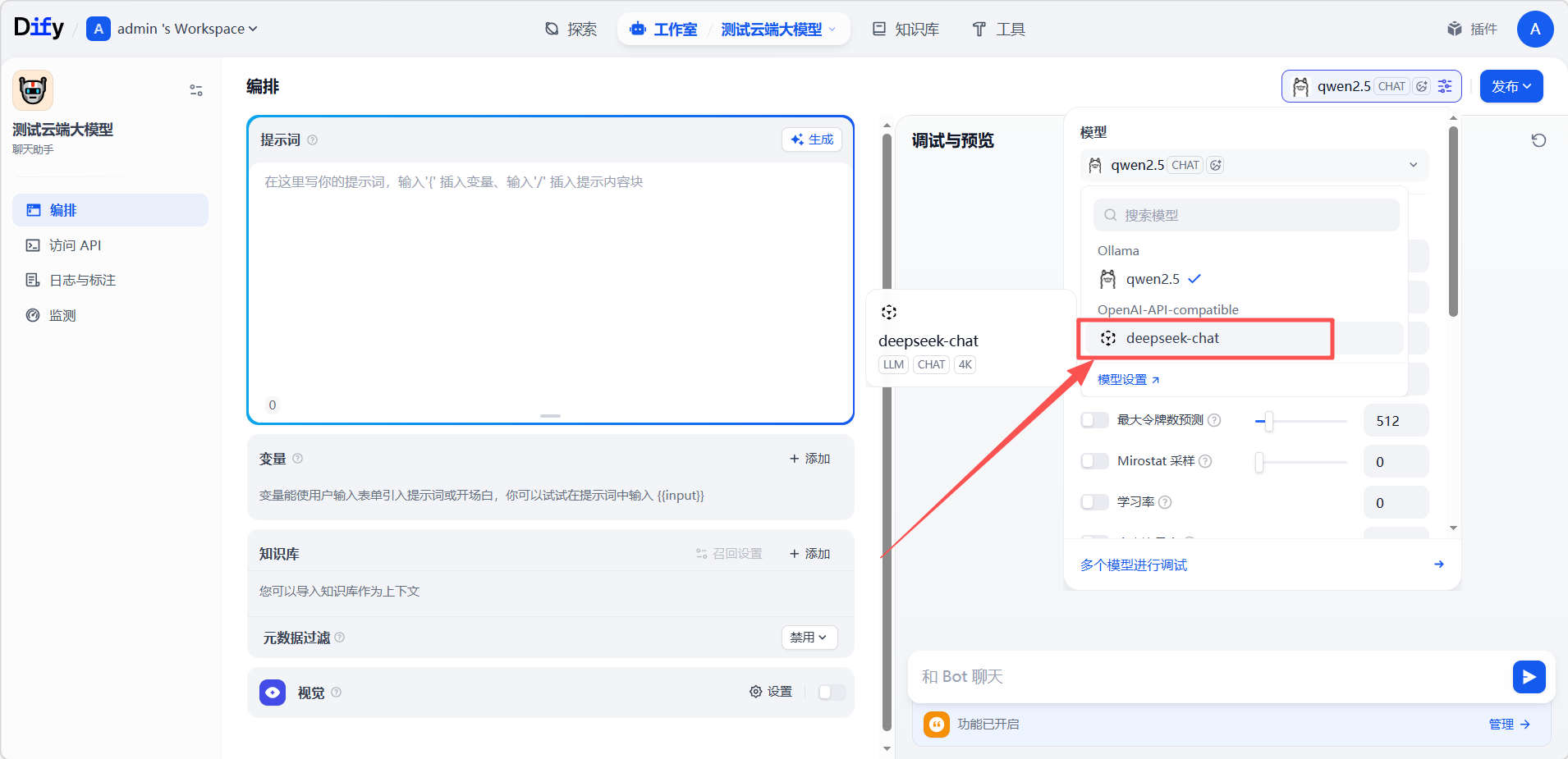Expand the qwen2.5 model dropdown in the panel

[x=1254, y=165]
